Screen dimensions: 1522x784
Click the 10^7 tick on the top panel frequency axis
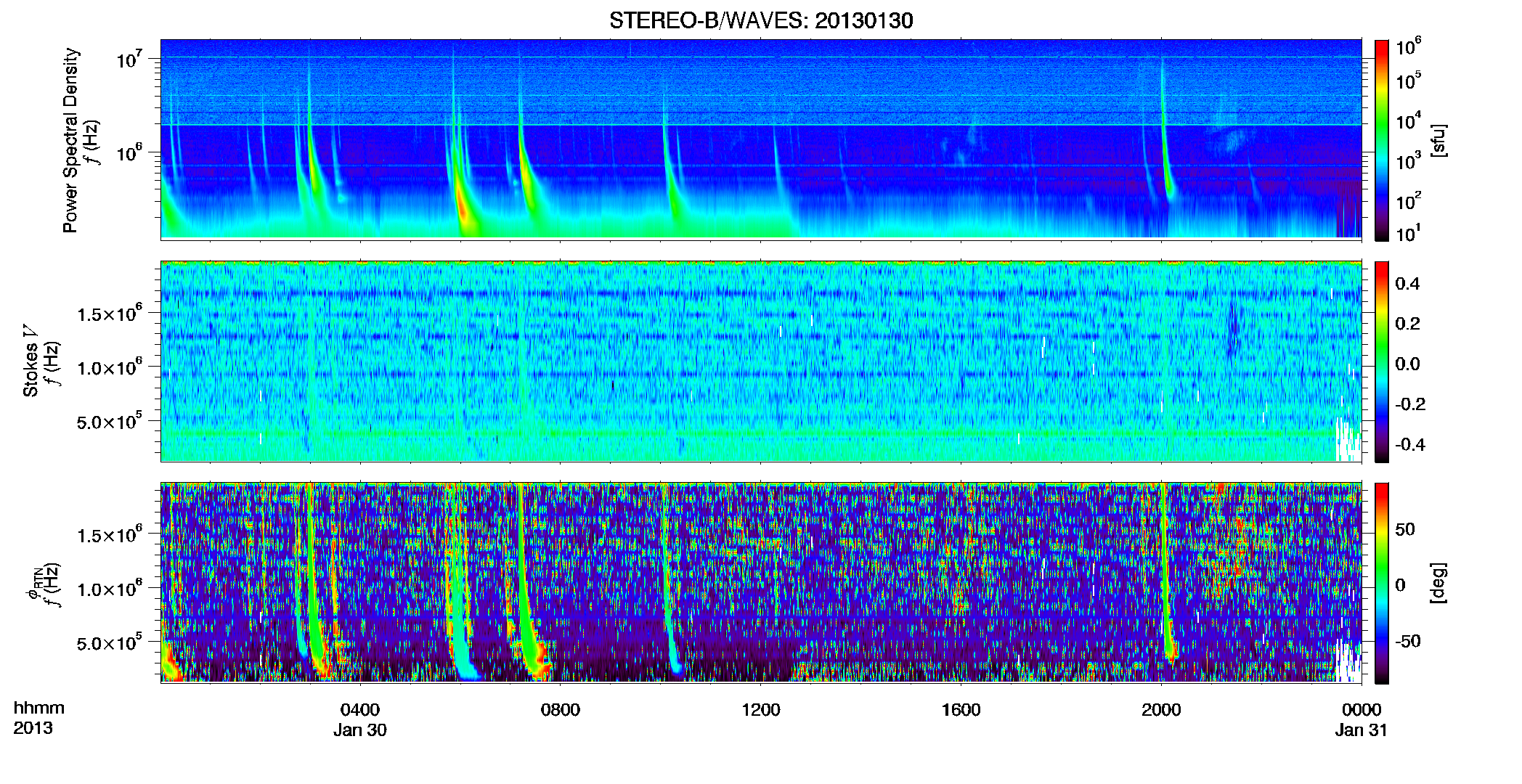(x=131, y=60)
